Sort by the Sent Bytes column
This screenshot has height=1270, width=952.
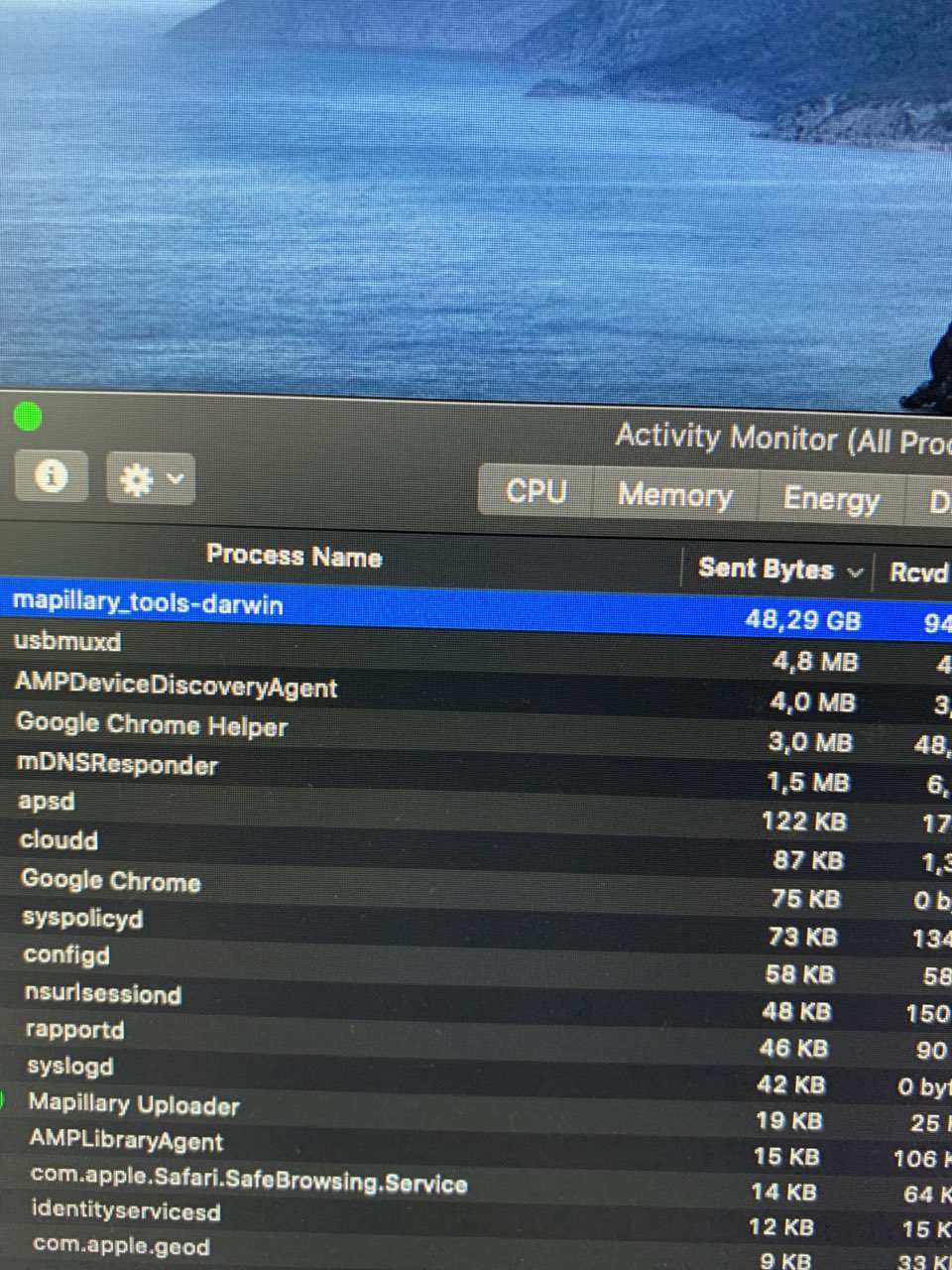(x=766, y=569)
